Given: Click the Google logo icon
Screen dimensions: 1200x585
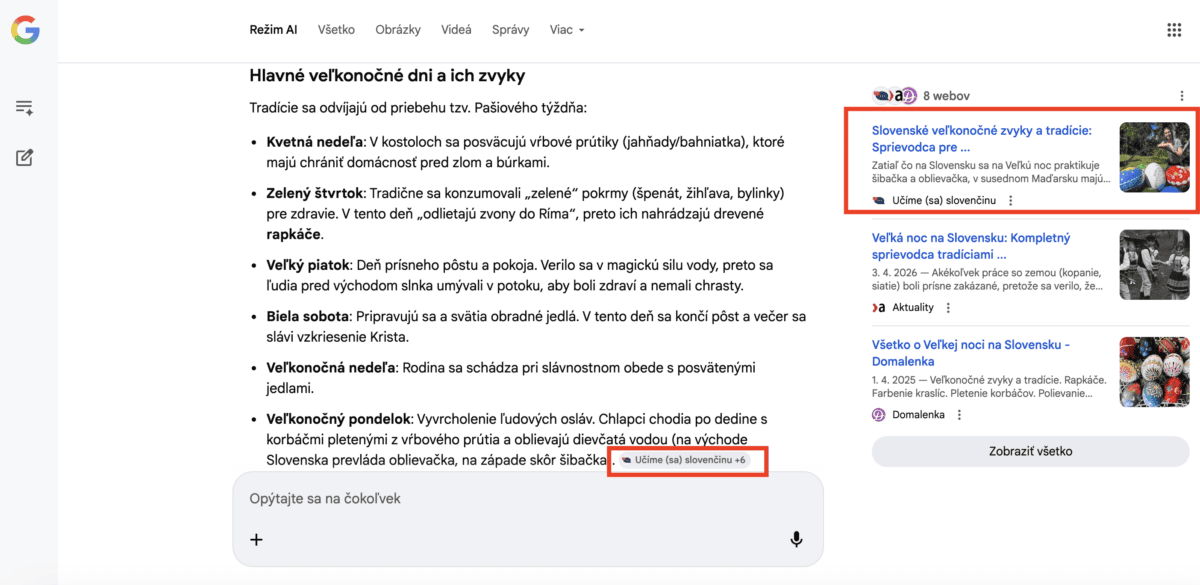Looking at the screenshot, I should click(25, 29).
